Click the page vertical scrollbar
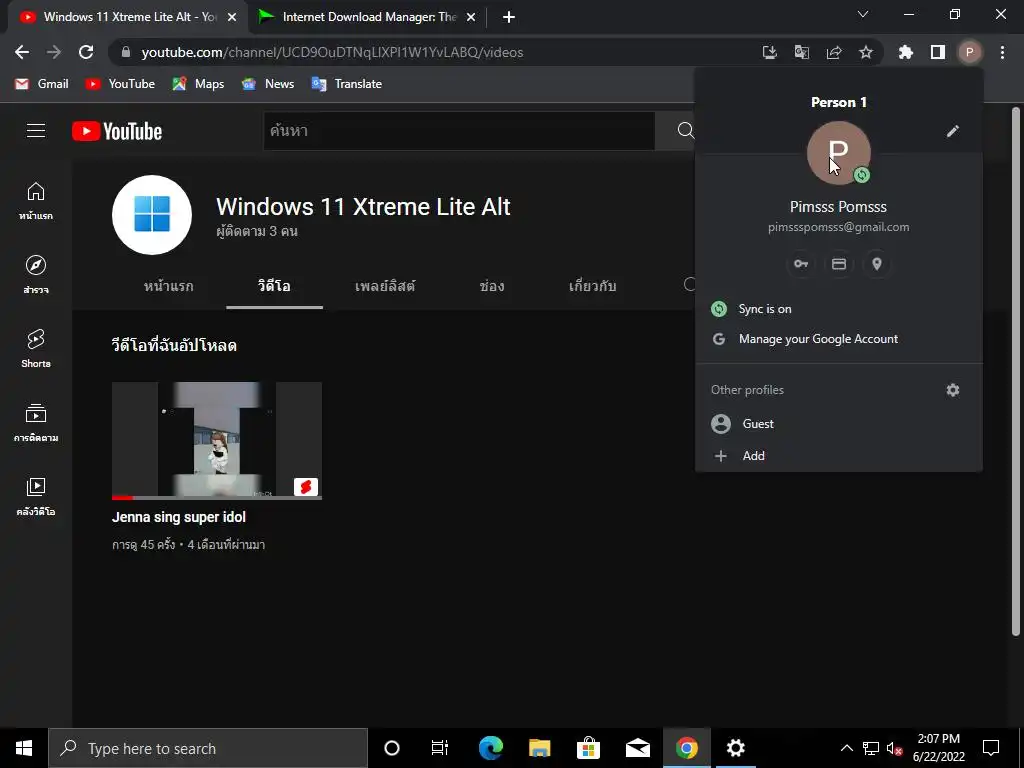1024x768 pixels. pos(1016,370)
